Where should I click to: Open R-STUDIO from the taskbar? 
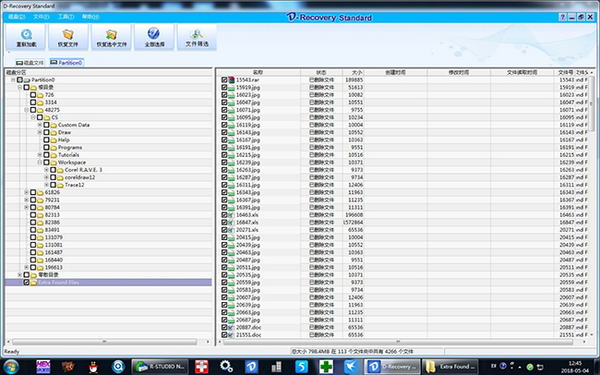(160, 367)
